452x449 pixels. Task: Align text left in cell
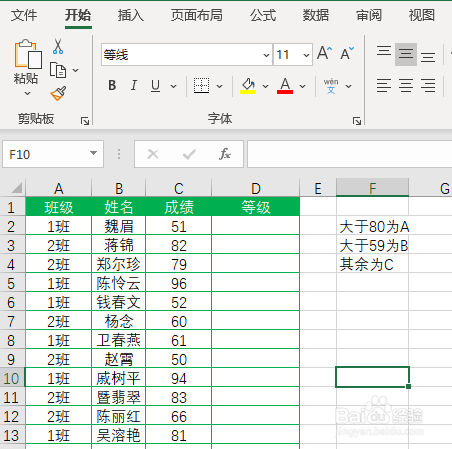[384, 85]
